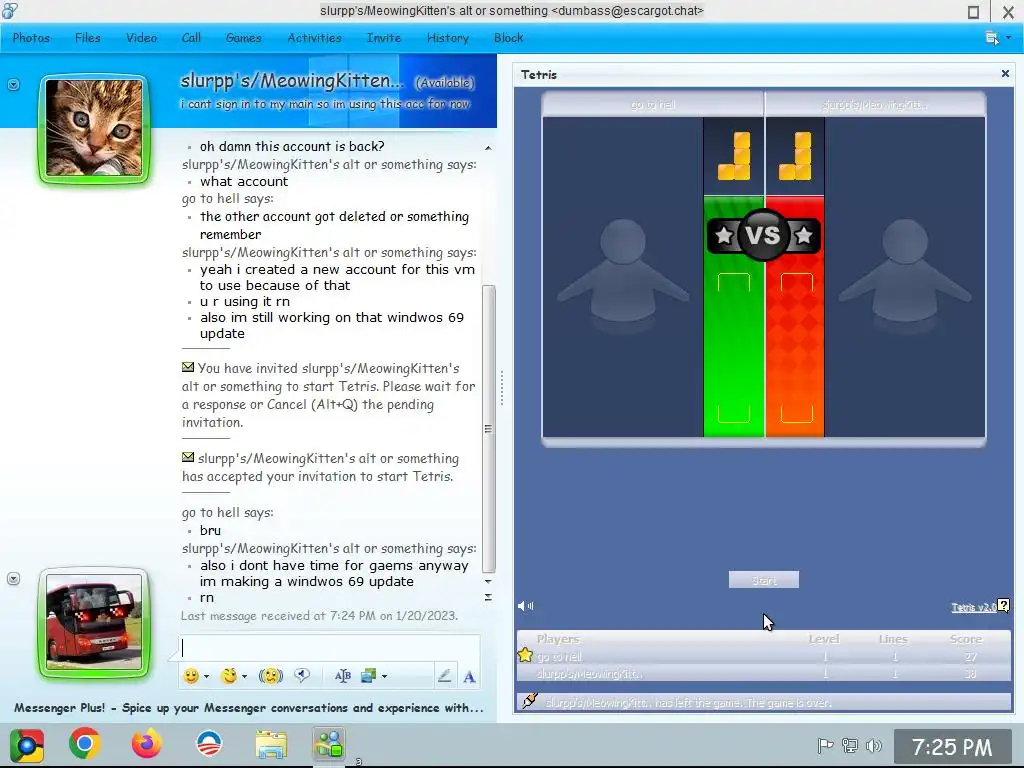Expand the emoticon dropdown arrow
This screenshot has height=768, width=1024.
(206, 677)
